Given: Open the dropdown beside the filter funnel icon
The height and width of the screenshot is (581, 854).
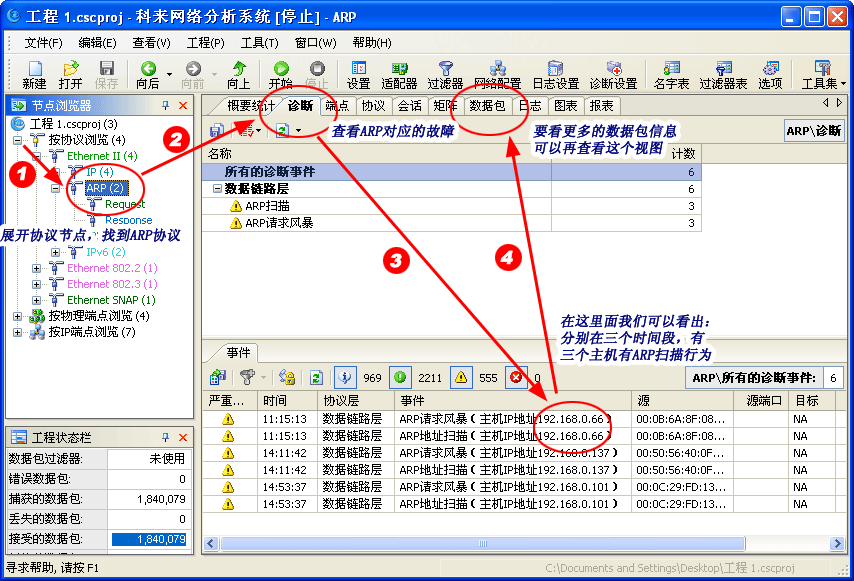Looking at the screenshot, I should [x=262, y=377].
